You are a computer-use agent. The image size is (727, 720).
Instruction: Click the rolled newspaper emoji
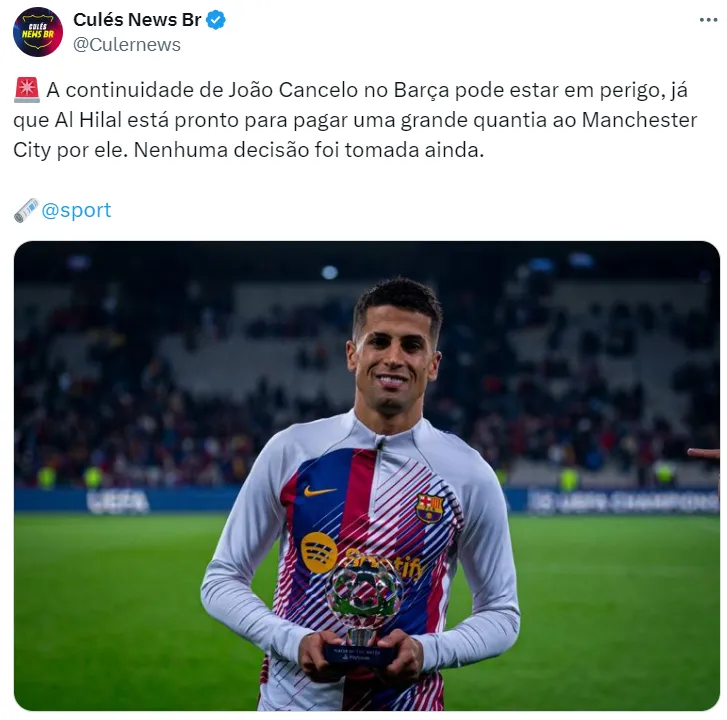pyautogui.click(x=26, y=210)
